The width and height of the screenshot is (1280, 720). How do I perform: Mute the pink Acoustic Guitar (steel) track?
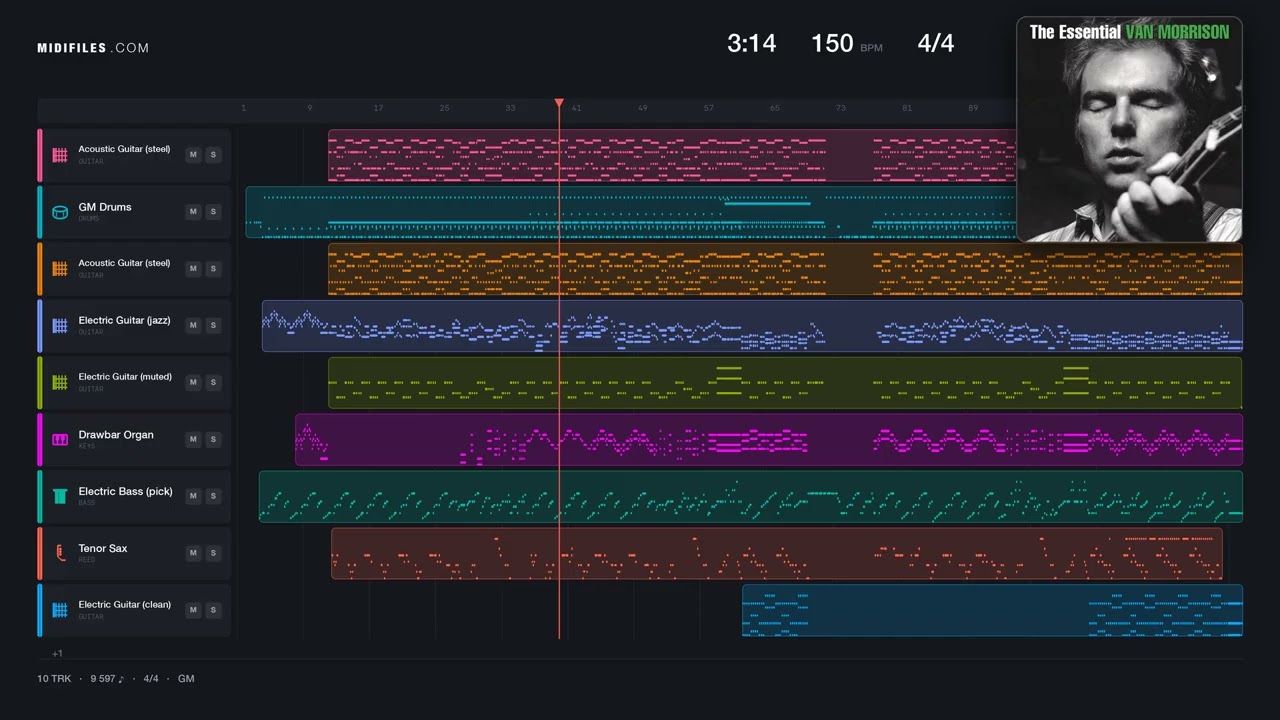click(193, 155)
